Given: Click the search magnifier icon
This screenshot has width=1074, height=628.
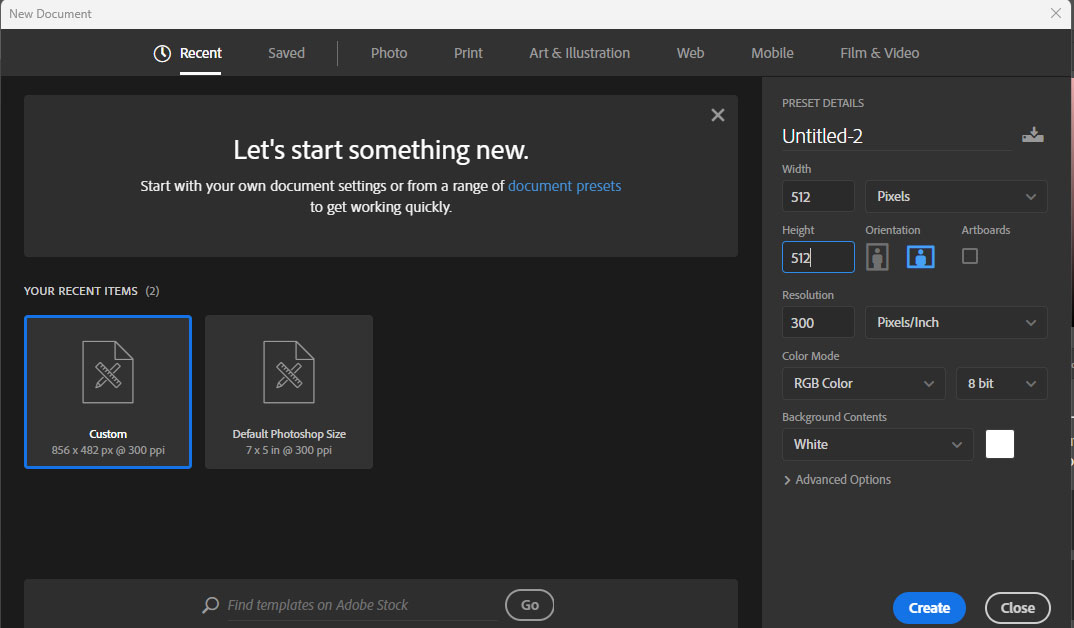Looking at the screenshot, I should pyautogui.click(x=210, y=605).
